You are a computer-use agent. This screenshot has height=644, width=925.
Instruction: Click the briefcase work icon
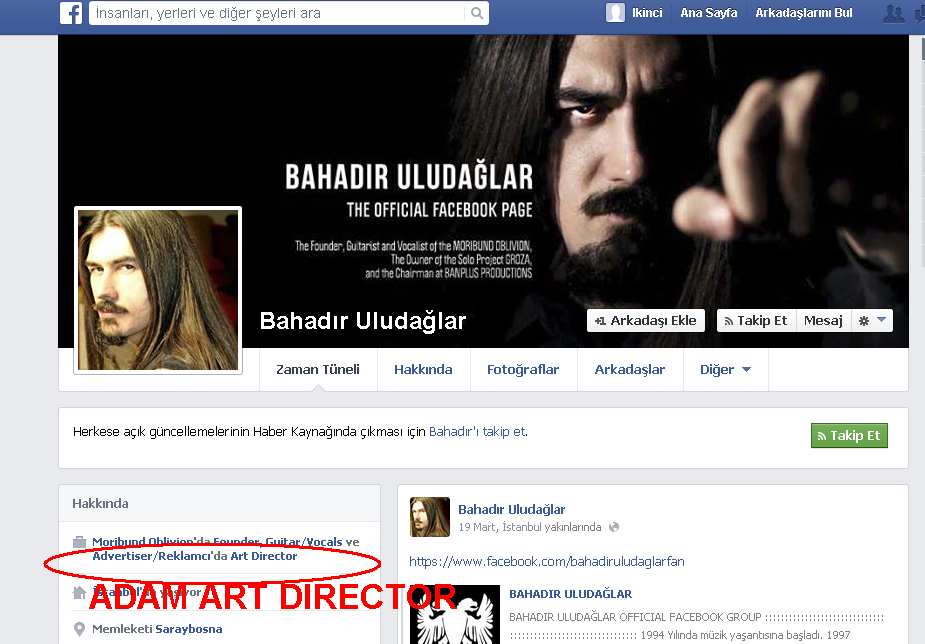(79, 542)
